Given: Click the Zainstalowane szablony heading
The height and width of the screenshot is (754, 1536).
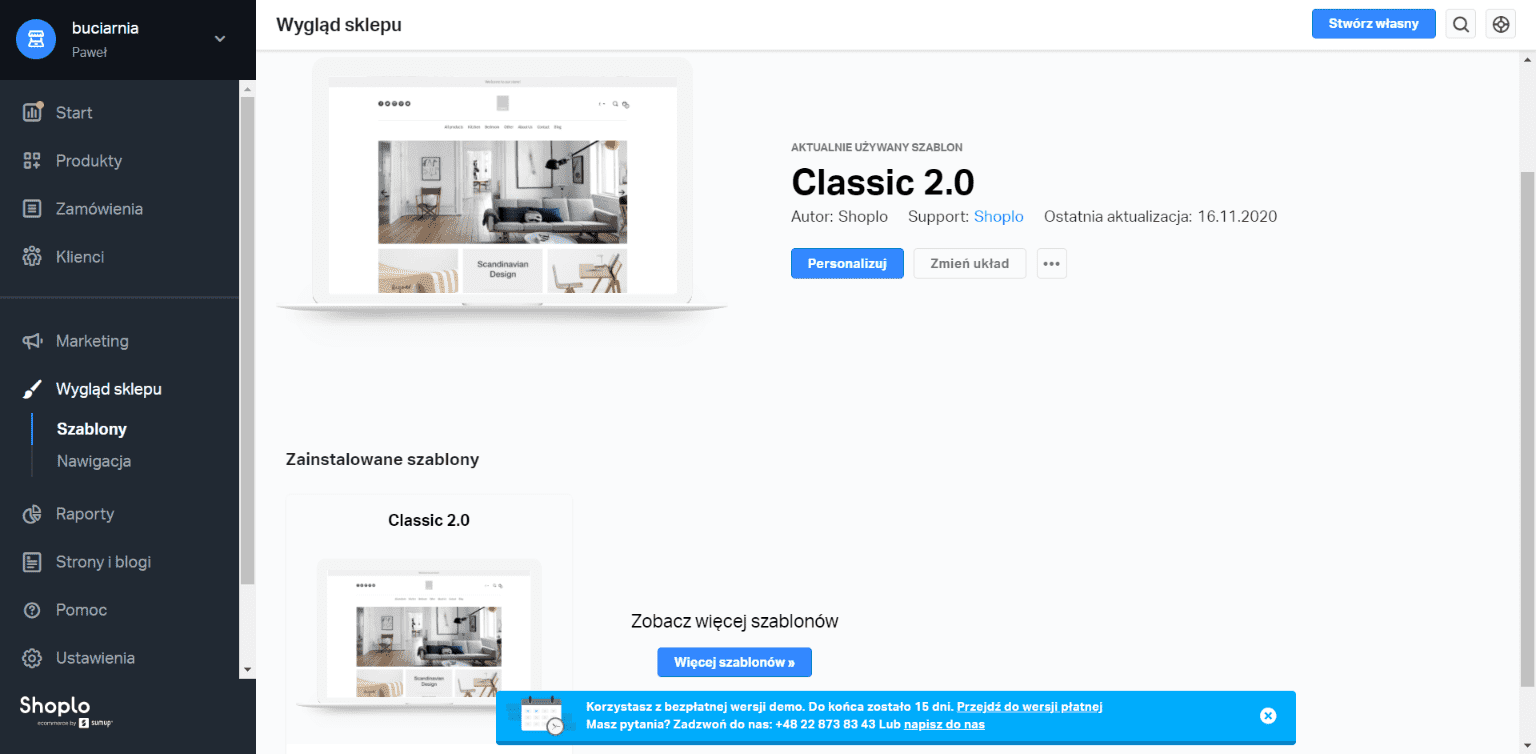Looking at the screenshot, I should pos(382,460).
